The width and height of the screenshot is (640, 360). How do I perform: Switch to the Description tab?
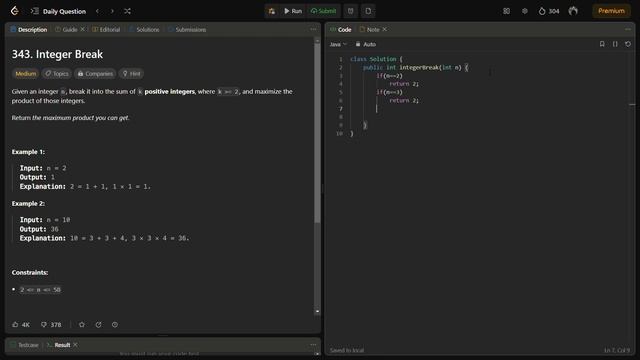click(29, 29)
